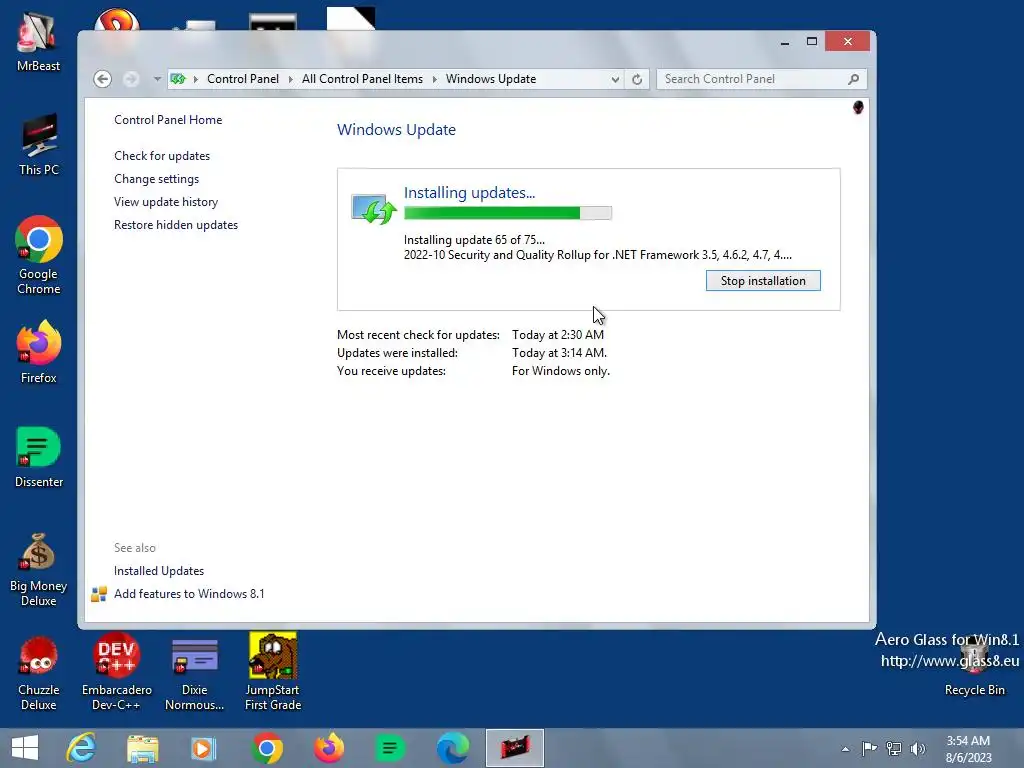Select the This PC desktop icon

tap(39, 145)
